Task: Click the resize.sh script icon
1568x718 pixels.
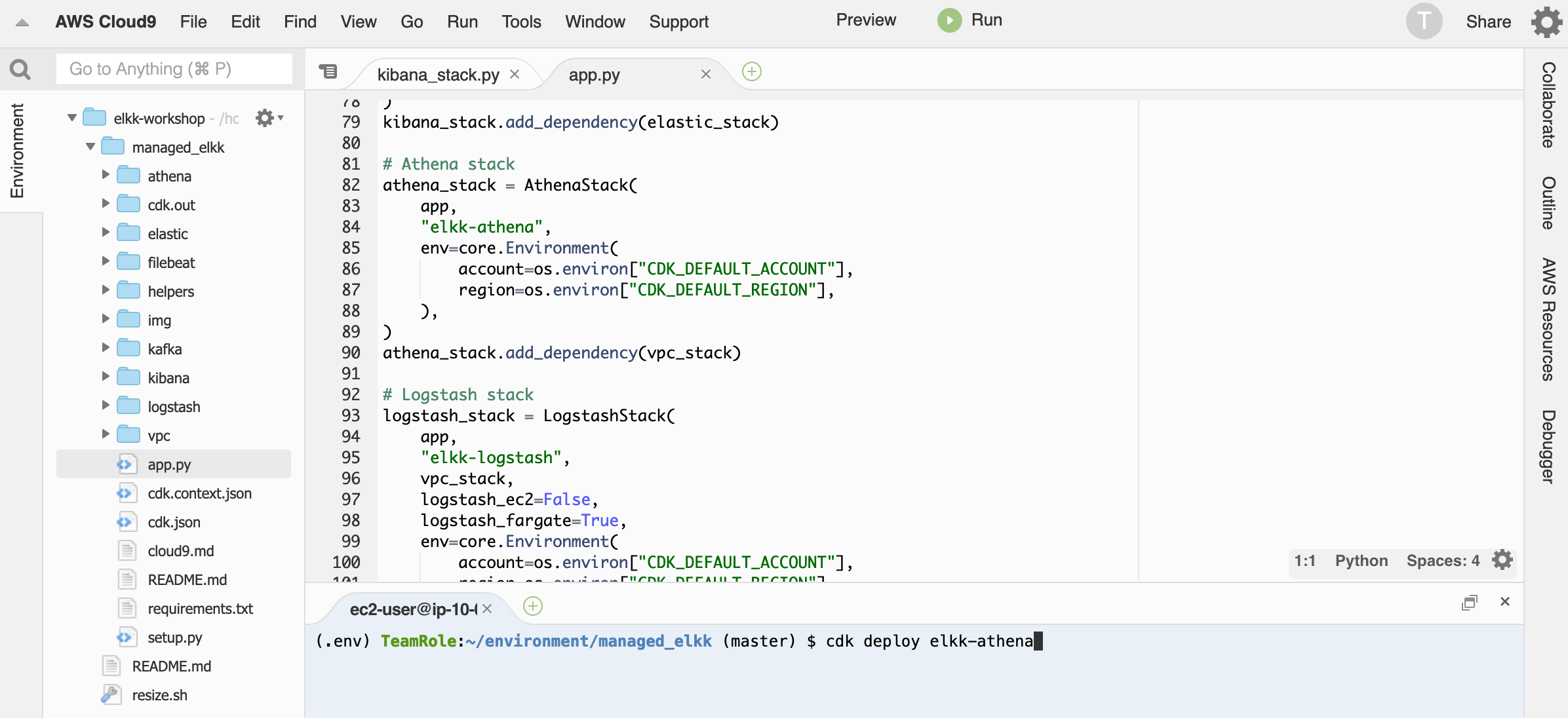Action: 111,695
